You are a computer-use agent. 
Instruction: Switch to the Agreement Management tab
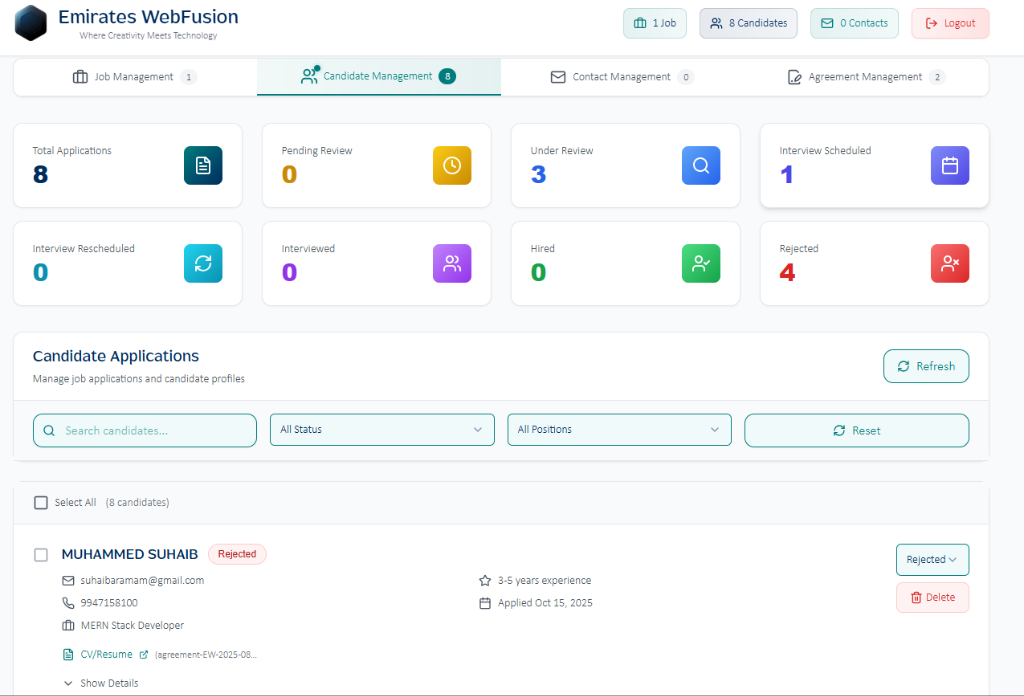click(865, 77)
